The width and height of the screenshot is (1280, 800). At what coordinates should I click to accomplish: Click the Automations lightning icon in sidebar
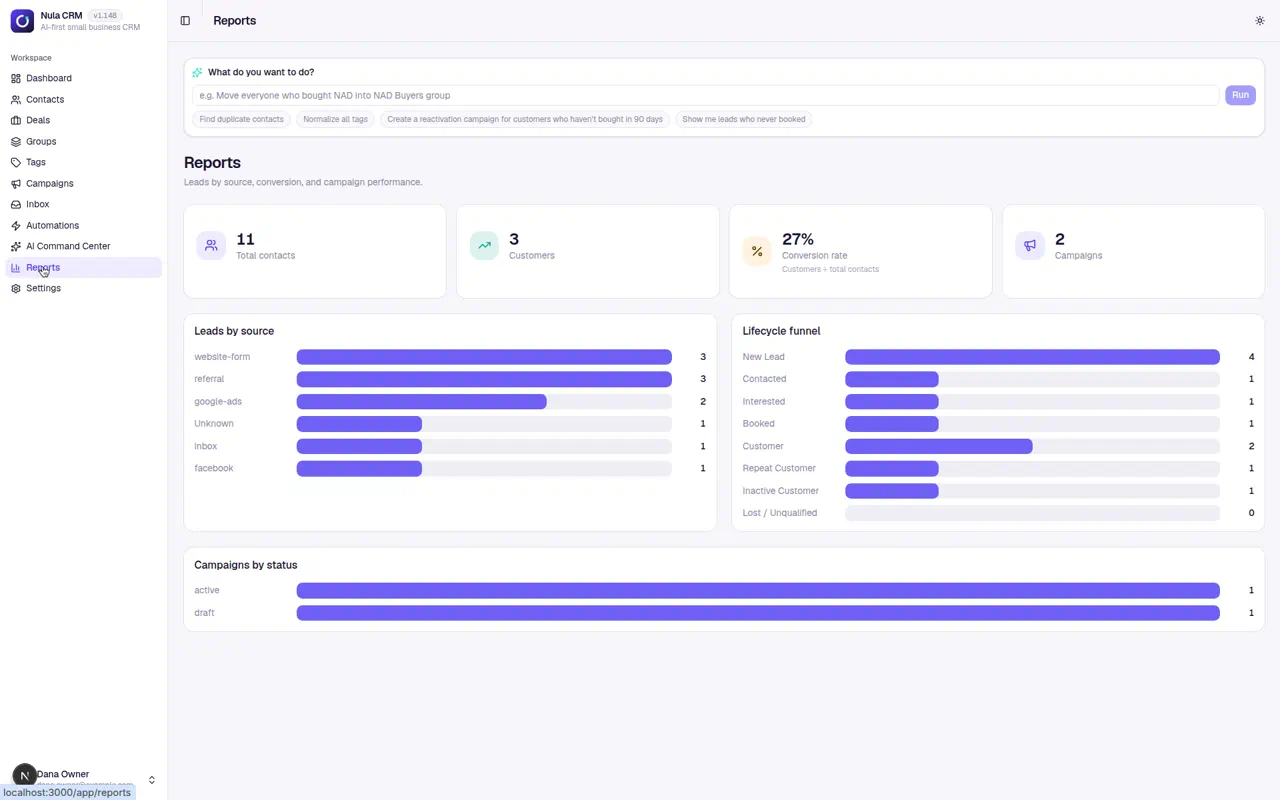pyautogui.click(x=16, y=226)
